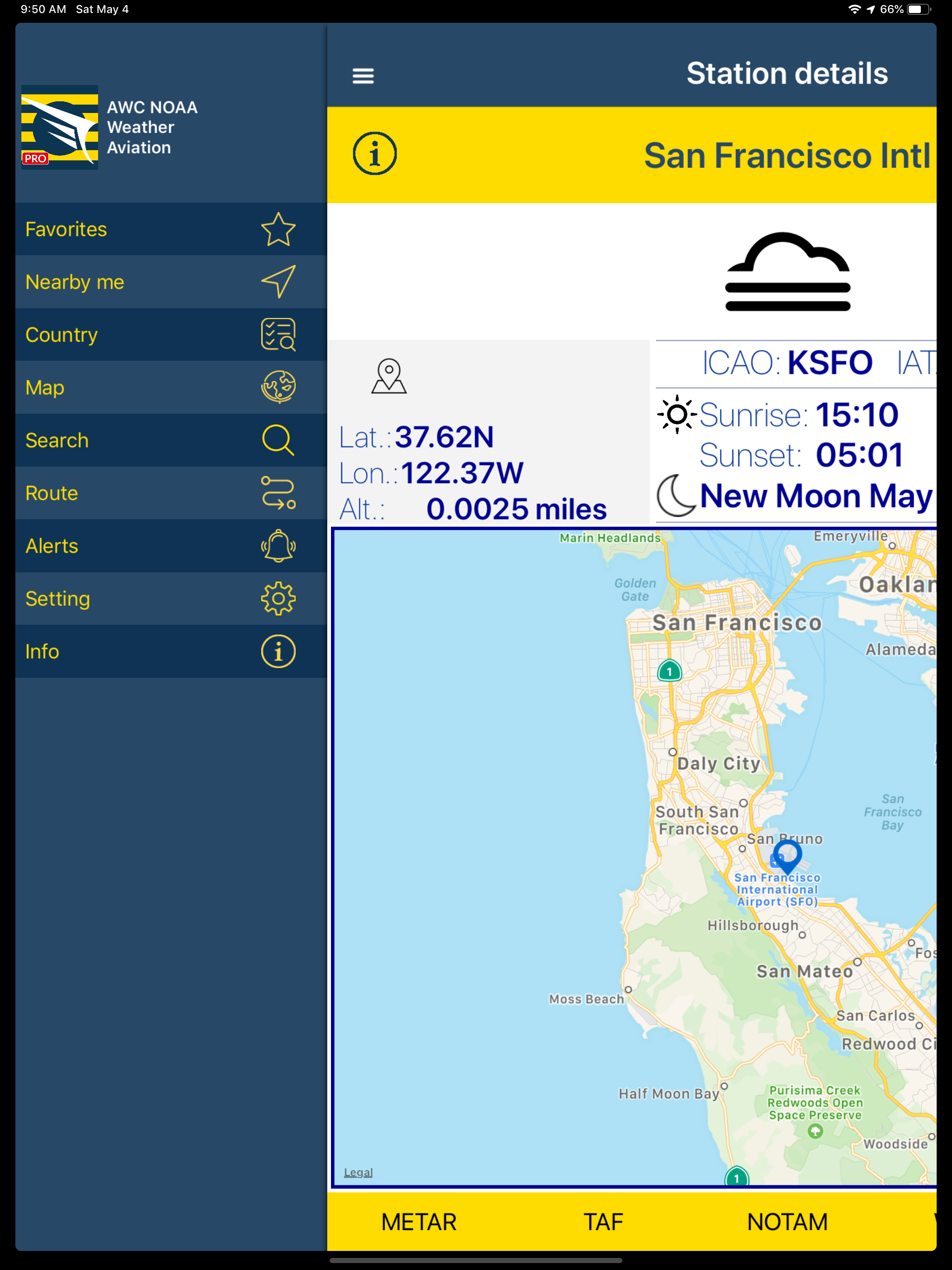Screen dimensions: 952x1270
Task: Tap the Half Moon Bay map label
Action: click(668, 1094)
